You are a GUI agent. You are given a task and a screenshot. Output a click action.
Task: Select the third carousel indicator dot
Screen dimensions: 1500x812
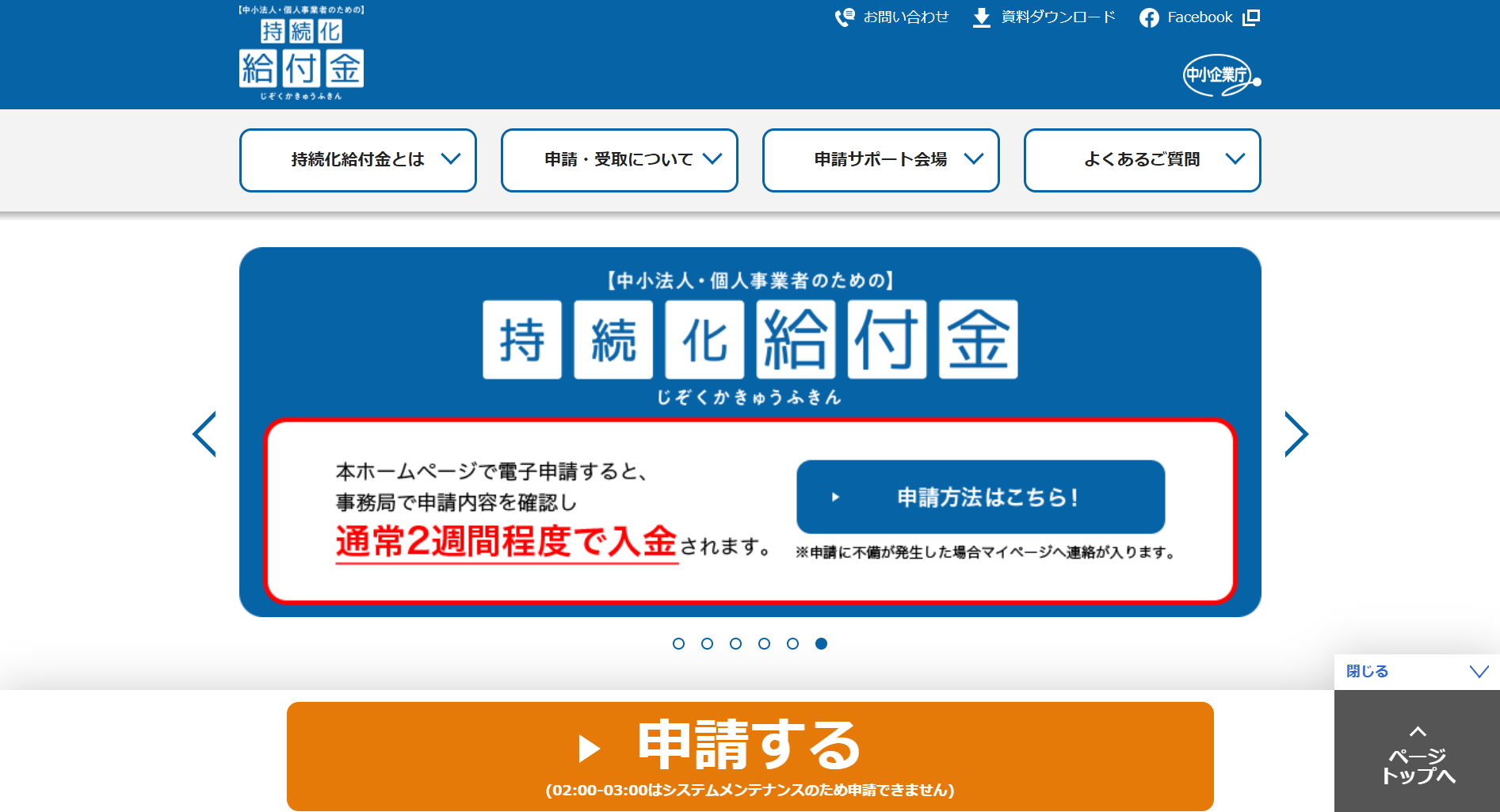[x=735, y=643]
